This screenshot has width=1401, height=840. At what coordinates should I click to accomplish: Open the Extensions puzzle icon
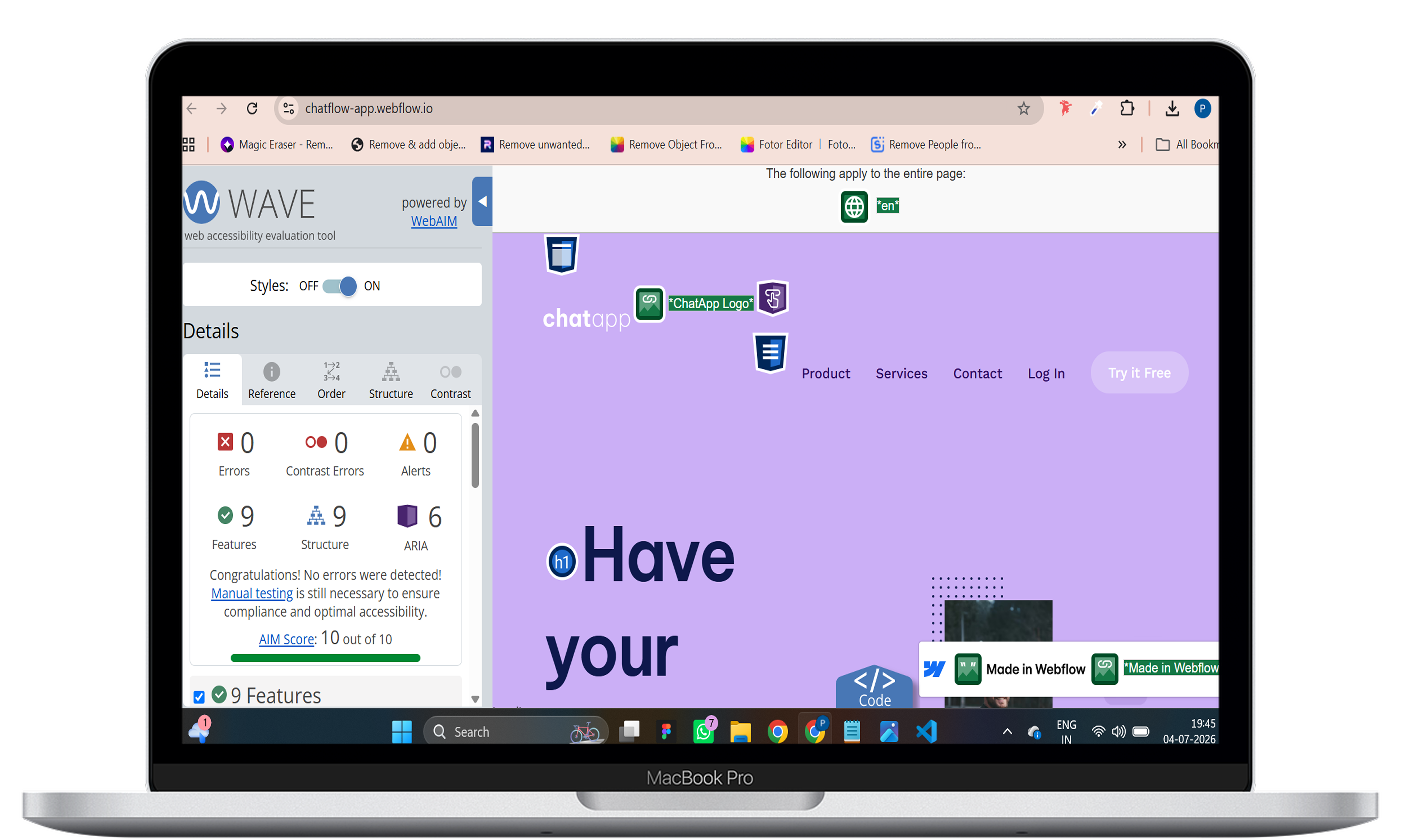click(1127, 108)
